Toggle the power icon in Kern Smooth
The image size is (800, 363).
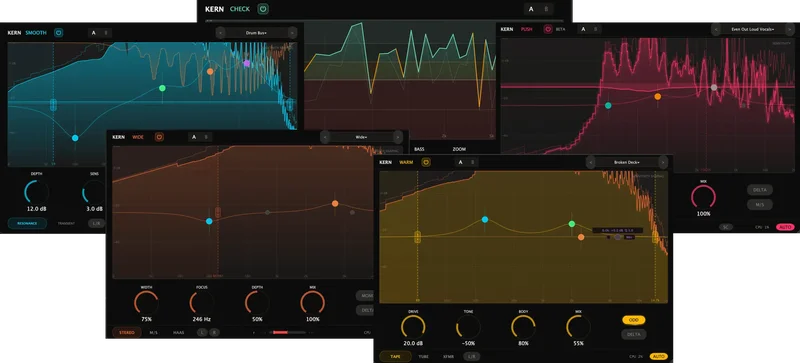[x=59, y=33]
